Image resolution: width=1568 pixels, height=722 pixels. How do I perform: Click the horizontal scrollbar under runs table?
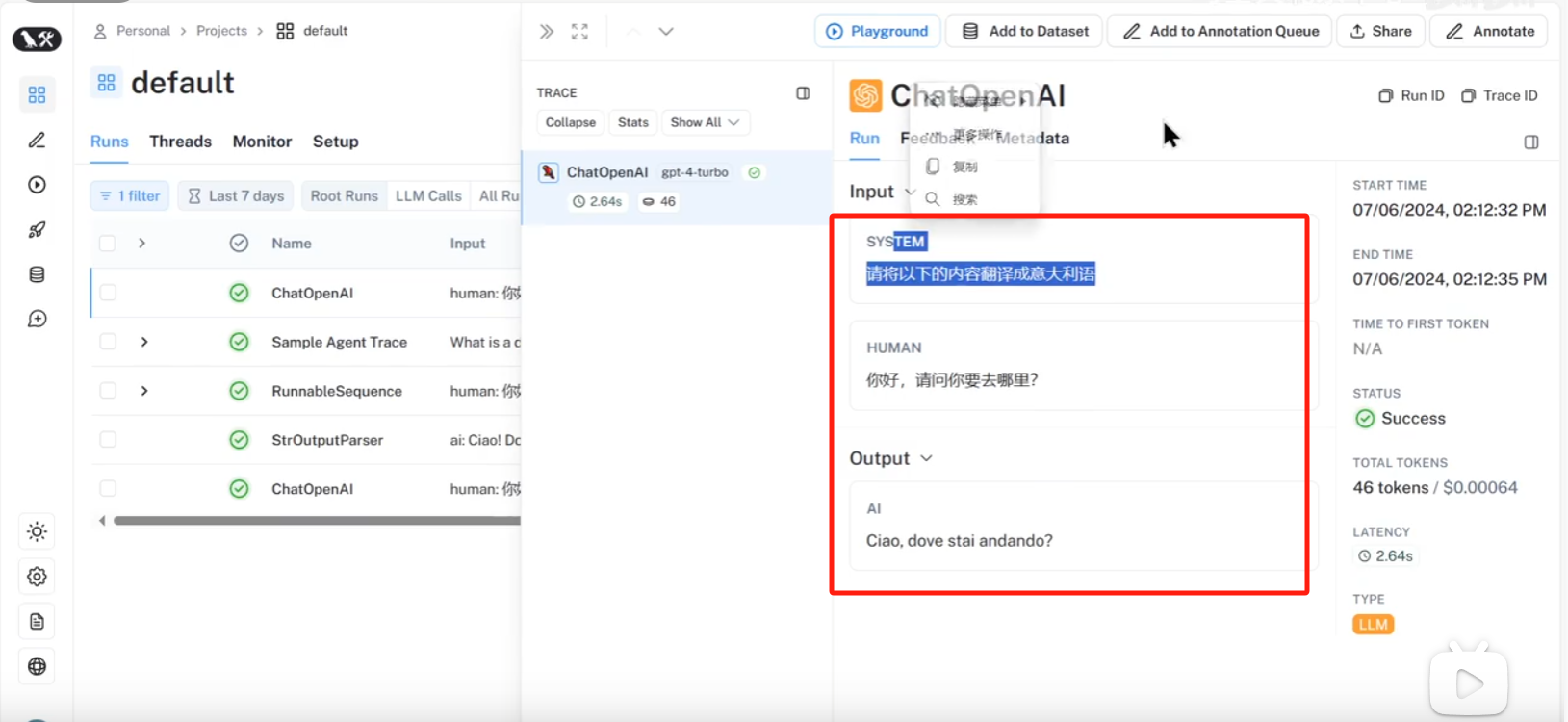(318, 521)
